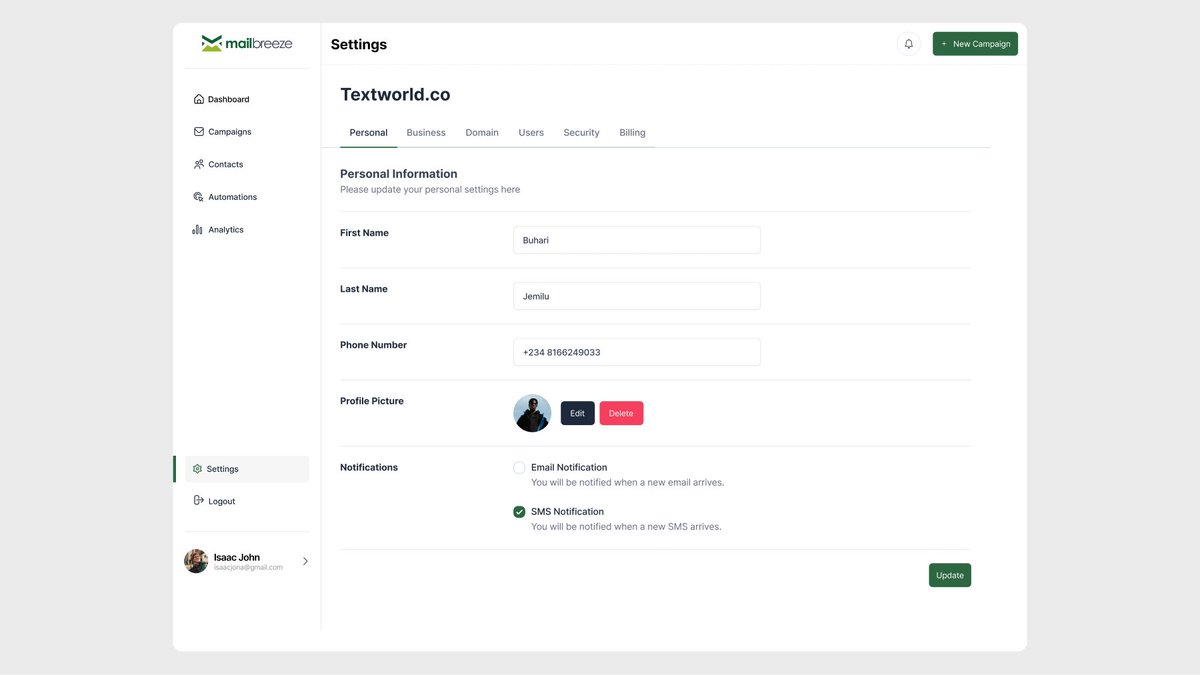Click the Settings gear icon in sidebar
The image size is (1200, 675).
point(197,469)
